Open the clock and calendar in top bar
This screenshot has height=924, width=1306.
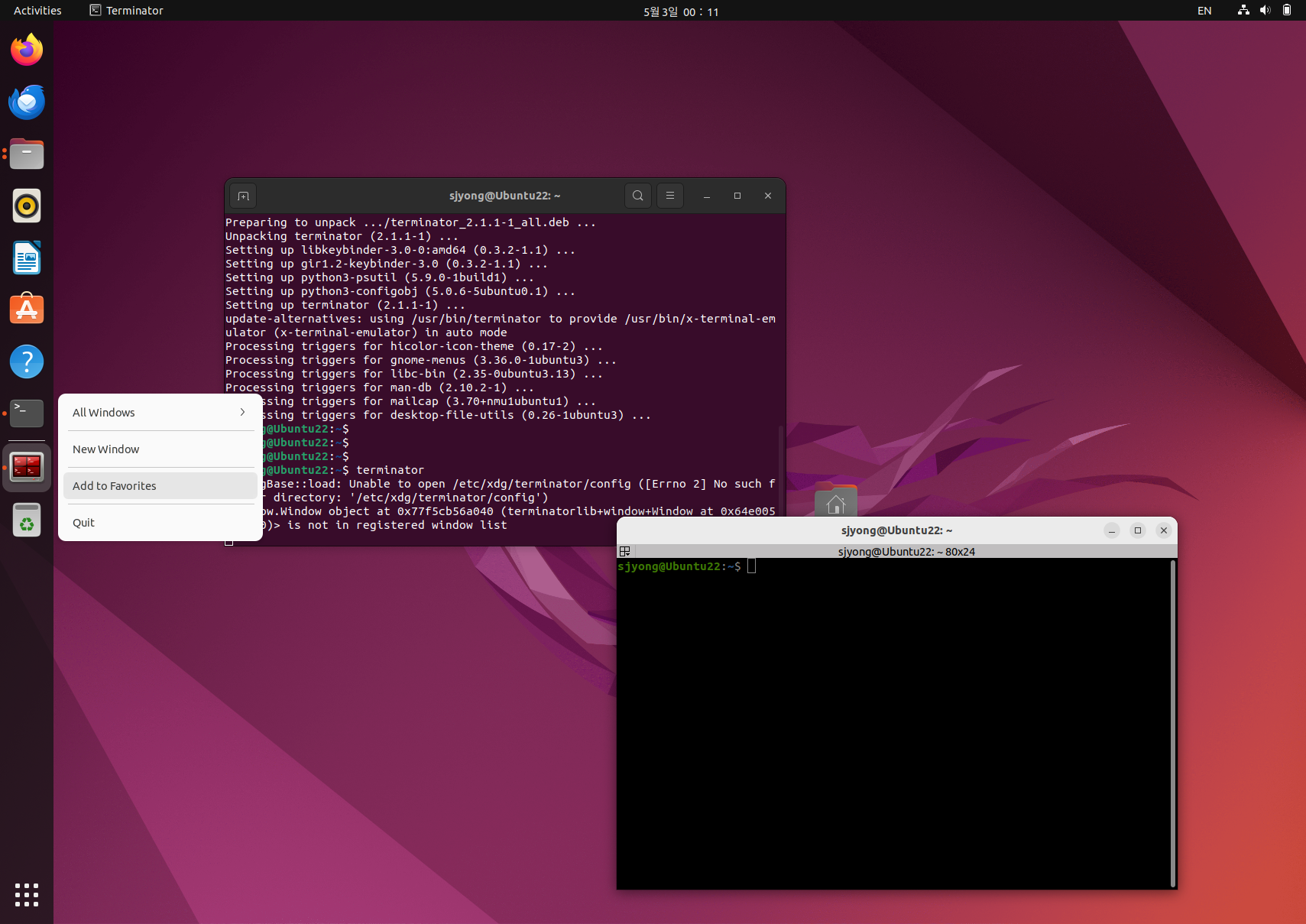click(681, 11)
